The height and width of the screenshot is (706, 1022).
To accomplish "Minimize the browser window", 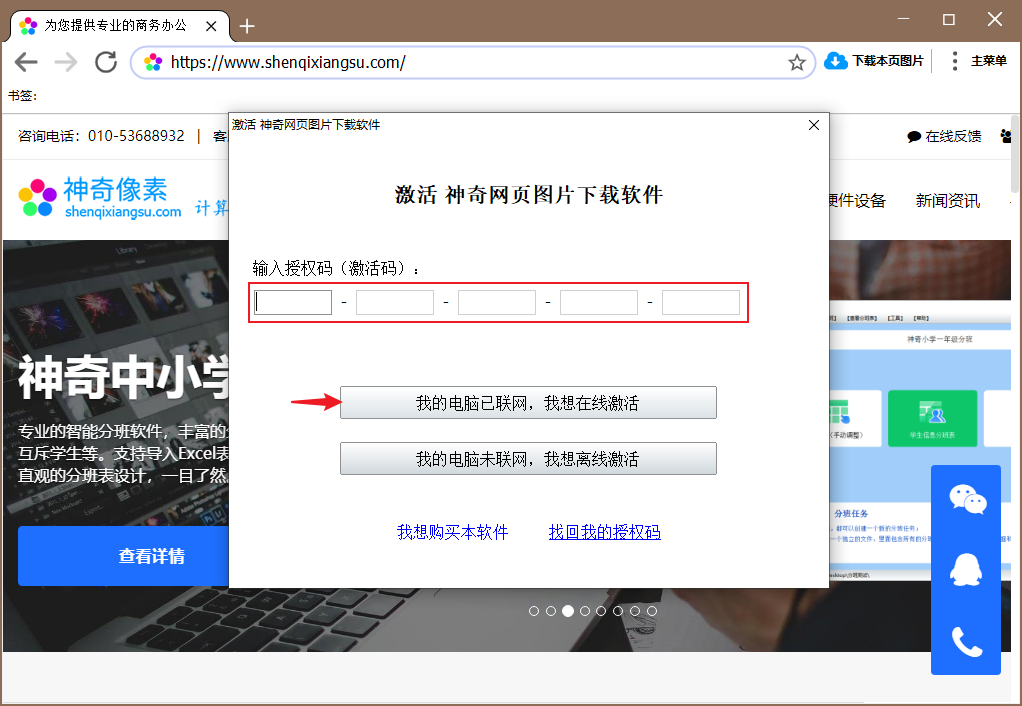I will pyautogui.click(x=903, y=20).
